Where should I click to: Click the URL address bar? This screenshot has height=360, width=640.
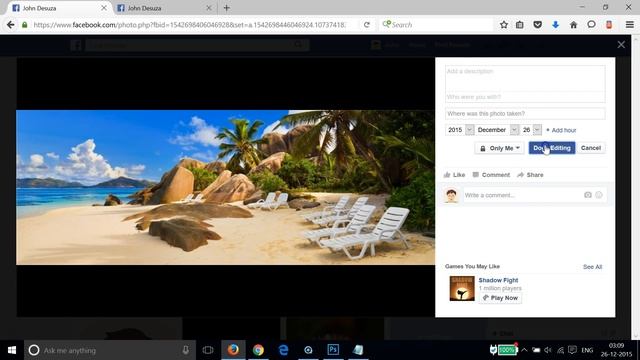point(189,25)
